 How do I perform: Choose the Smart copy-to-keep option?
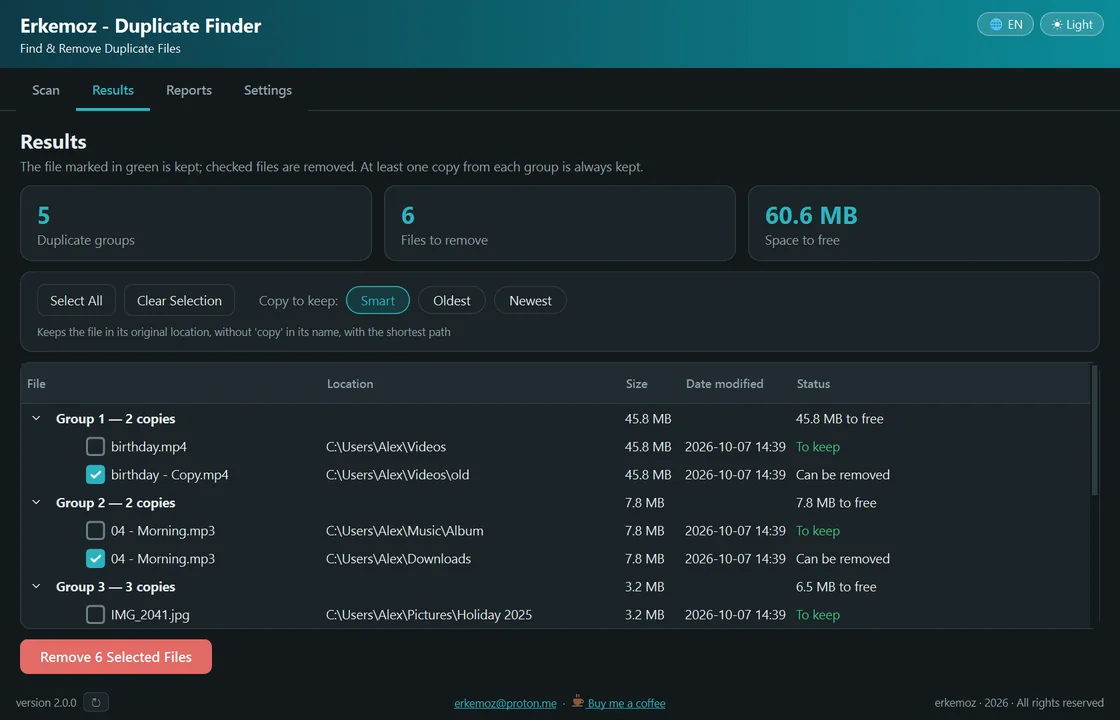378,301
